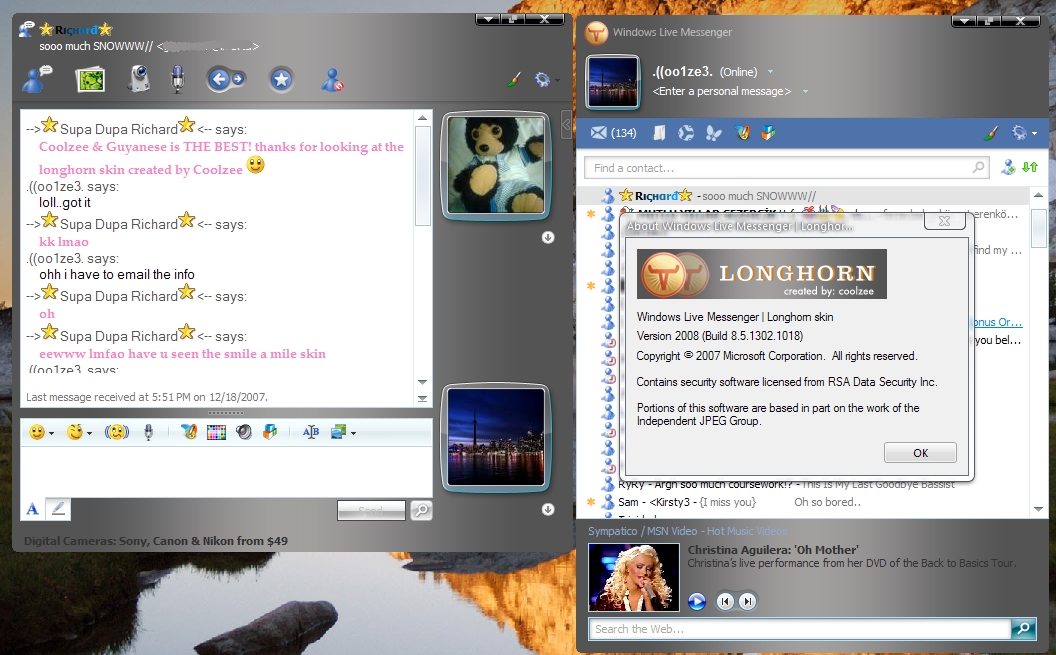
Task: Open the background pictures dropdown
Action: coord(343,432)
